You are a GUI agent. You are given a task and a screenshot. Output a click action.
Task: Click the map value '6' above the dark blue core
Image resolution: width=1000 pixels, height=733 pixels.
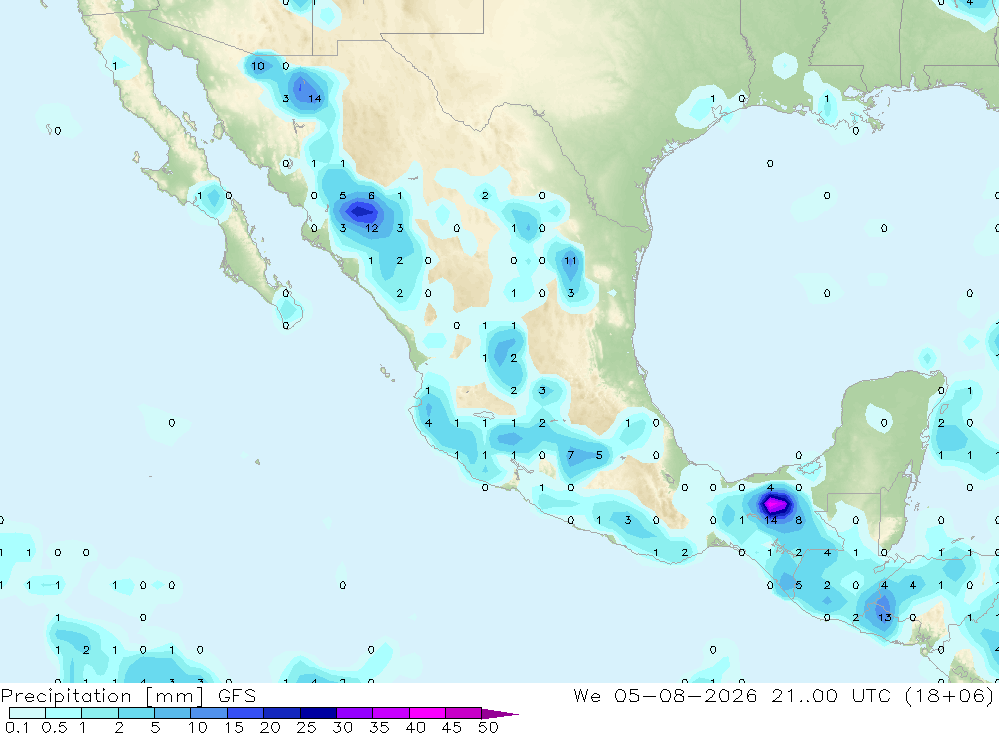coord(371,195)
